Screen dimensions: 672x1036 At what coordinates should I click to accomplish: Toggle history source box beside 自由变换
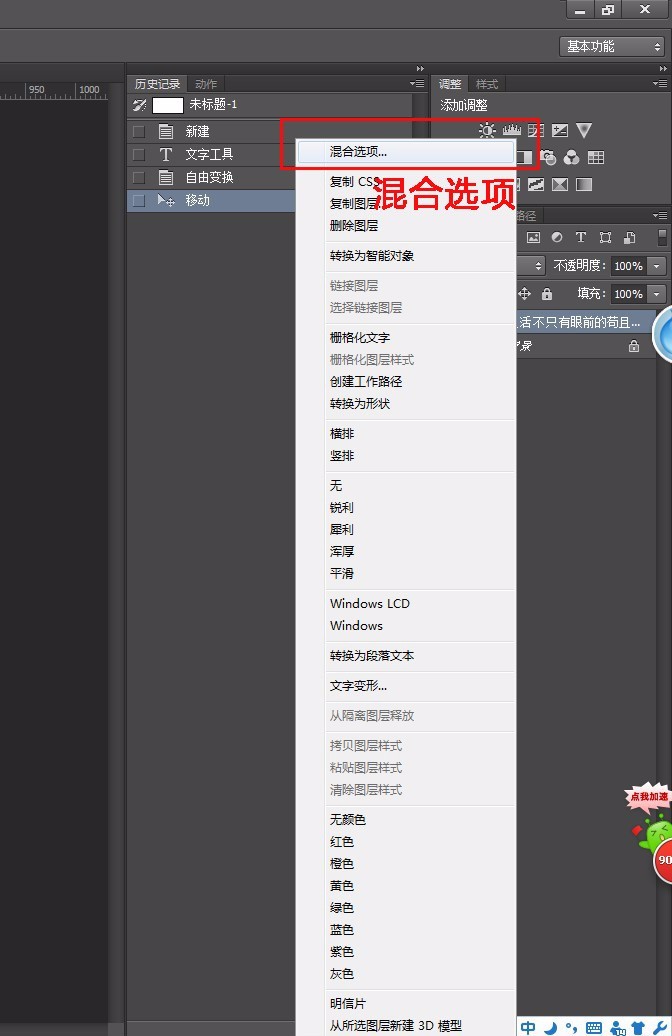139,178
